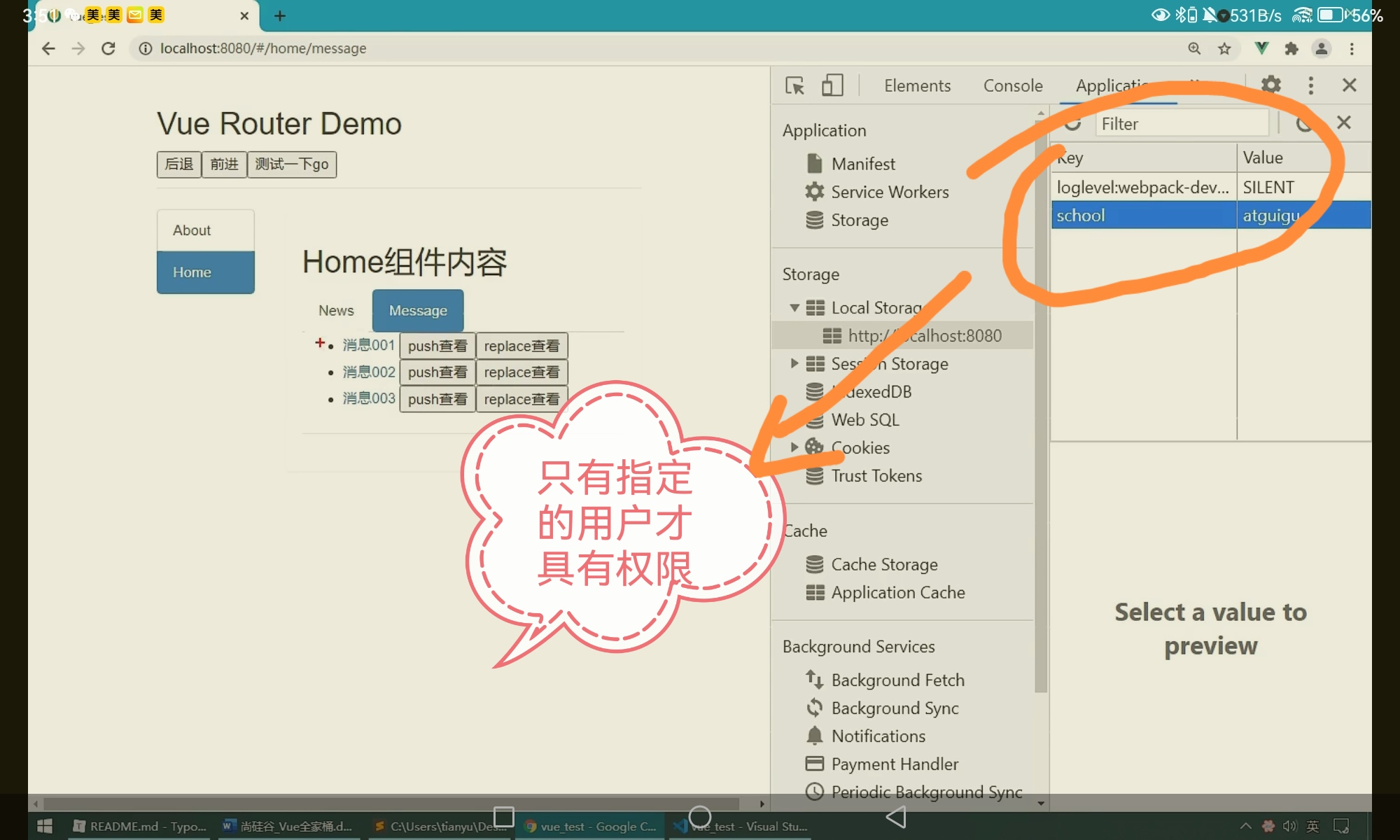Expand the Cookies tree node
Image resolution: width=1400 pixels, height=840 pixels.
pyautogui.click(x=794, y=447)
